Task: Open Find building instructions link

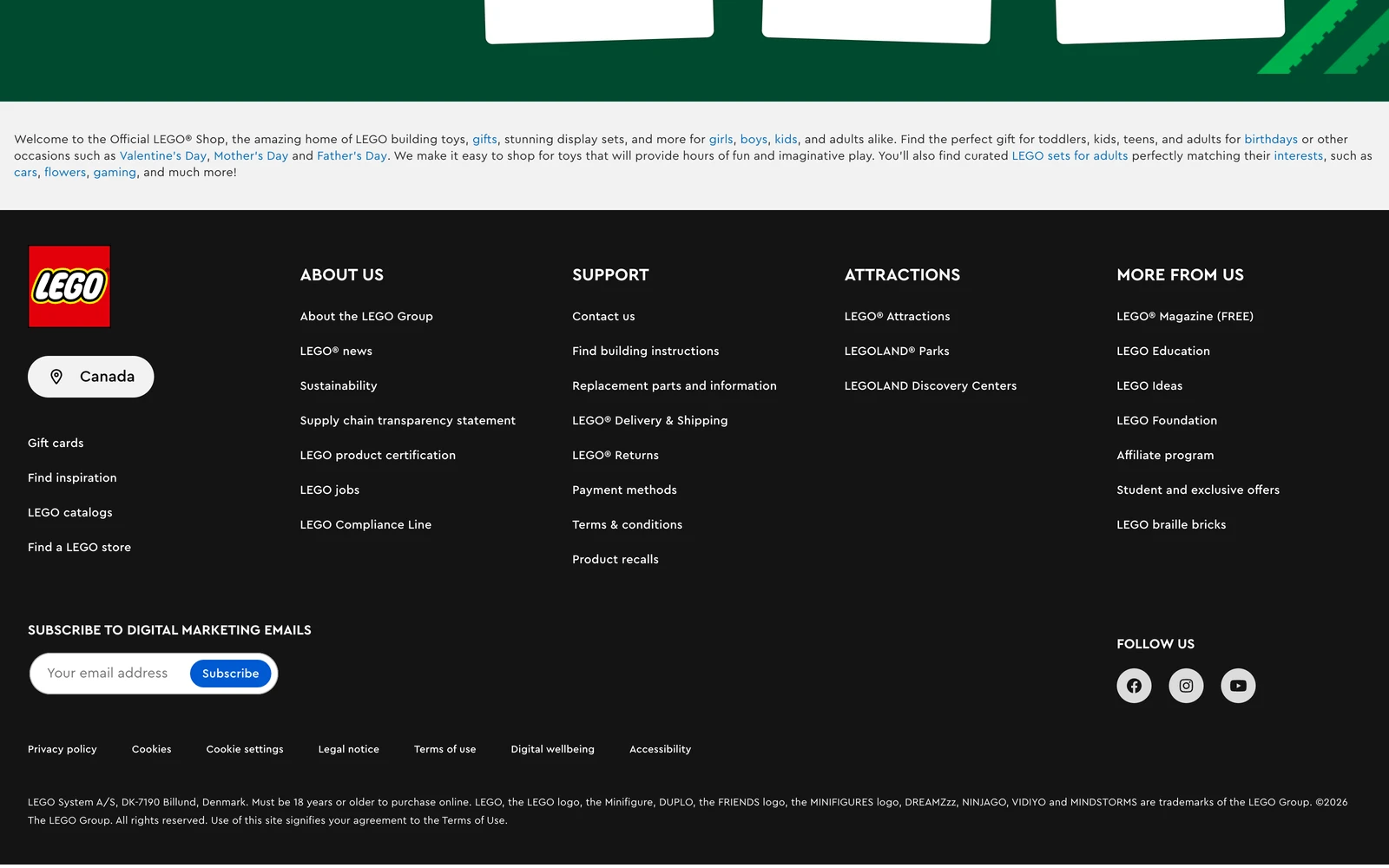Action: (x=646, y=351)
